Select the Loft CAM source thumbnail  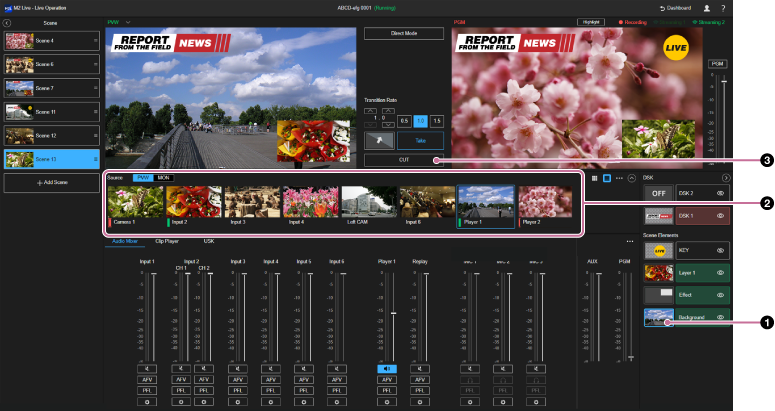(369, 201)
